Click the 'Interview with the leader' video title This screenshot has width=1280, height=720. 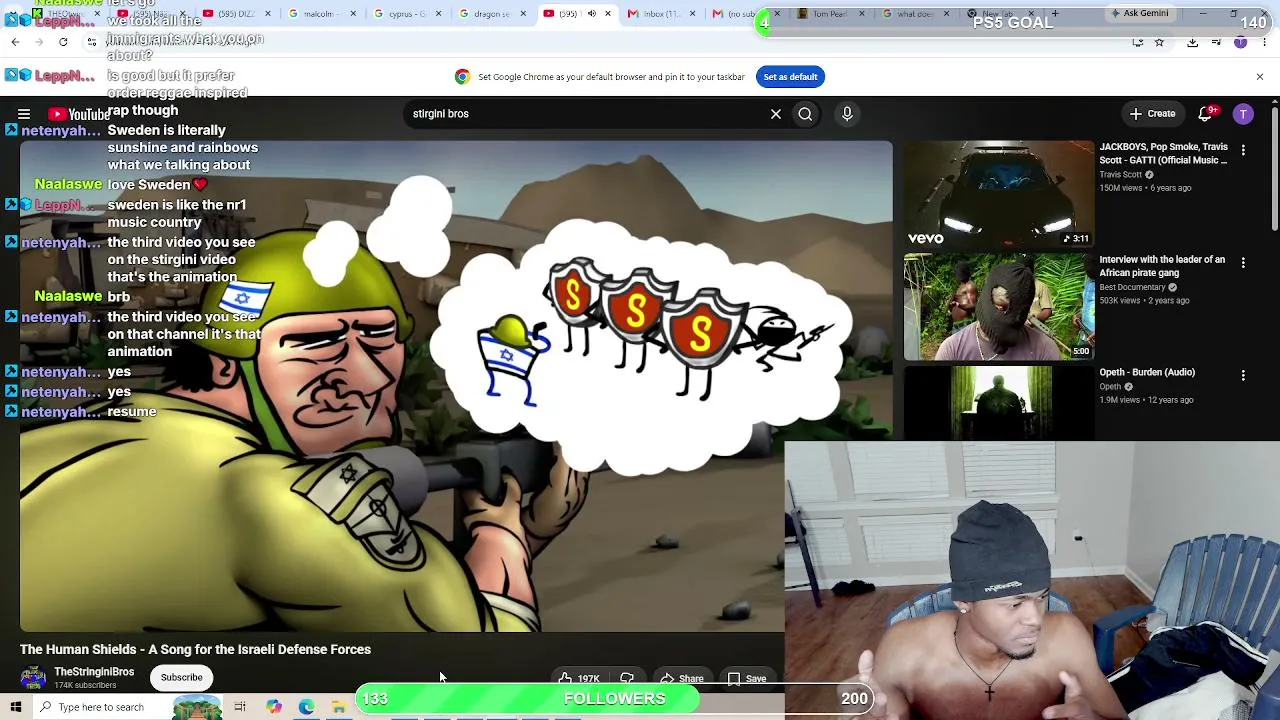point(1162,266)
